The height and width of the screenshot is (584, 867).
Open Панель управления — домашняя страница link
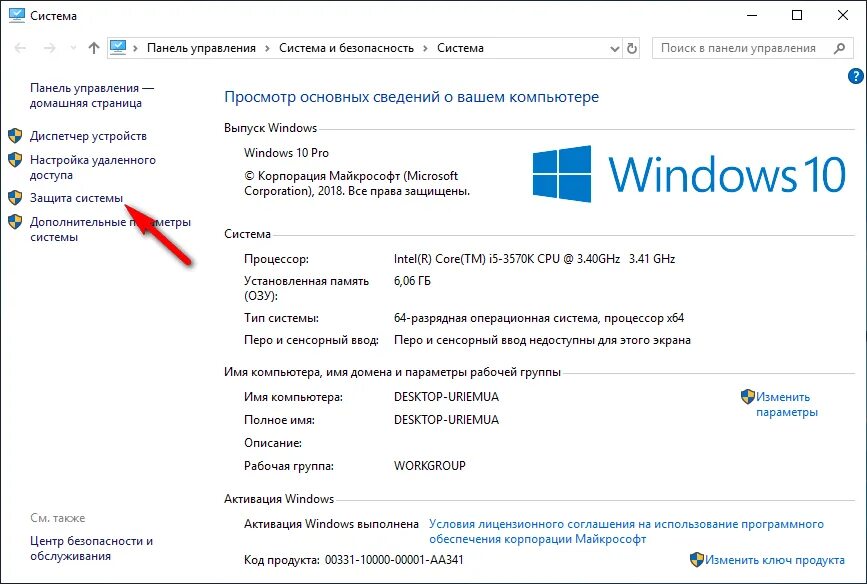click(x=92, y=96)
